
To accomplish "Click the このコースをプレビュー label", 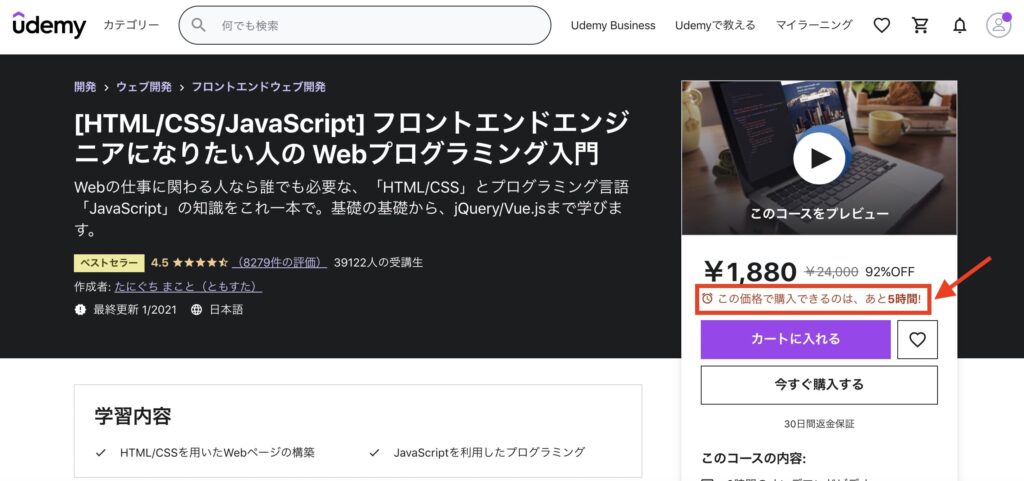I will click(x=819, y=214).
